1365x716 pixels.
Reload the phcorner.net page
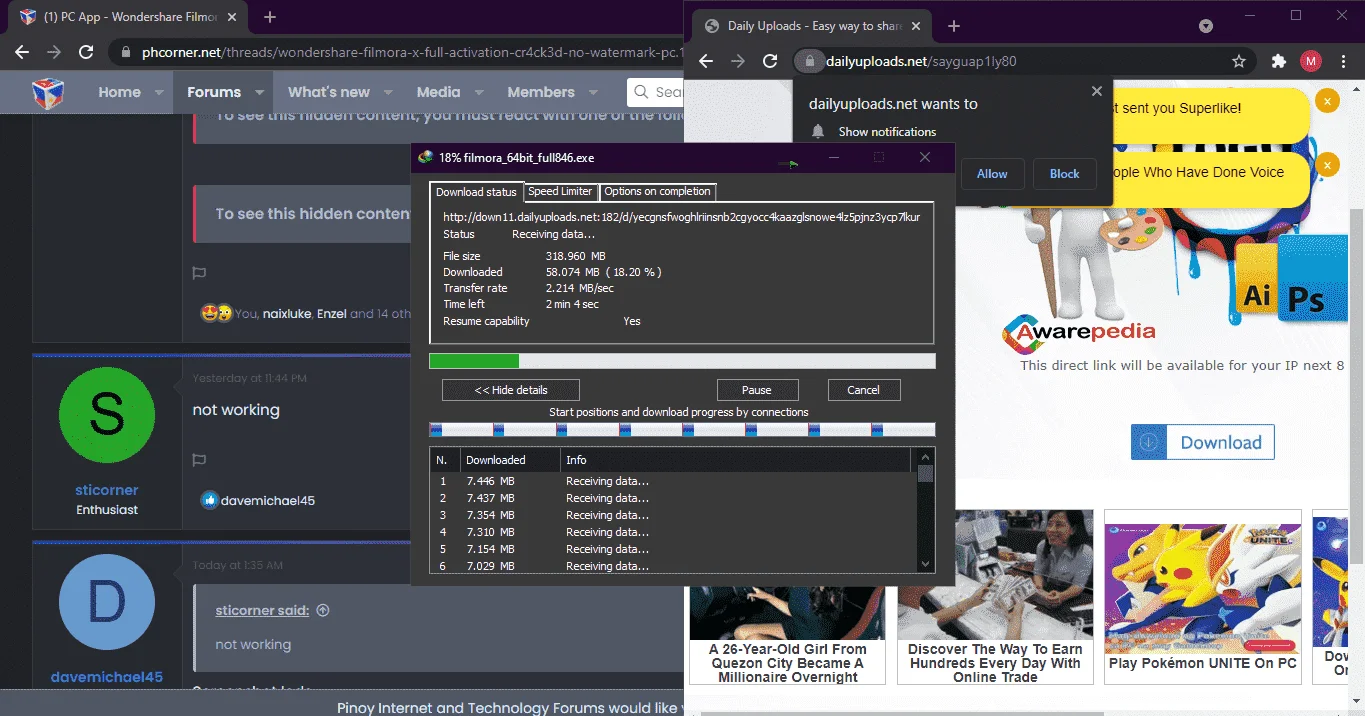click(86, 52)
